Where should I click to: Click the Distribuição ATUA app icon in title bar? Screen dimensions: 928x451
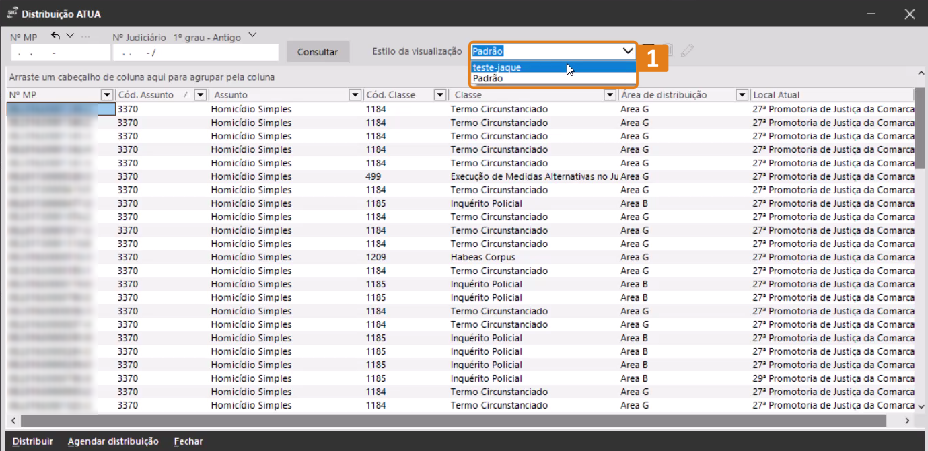(x=11, y=12)
